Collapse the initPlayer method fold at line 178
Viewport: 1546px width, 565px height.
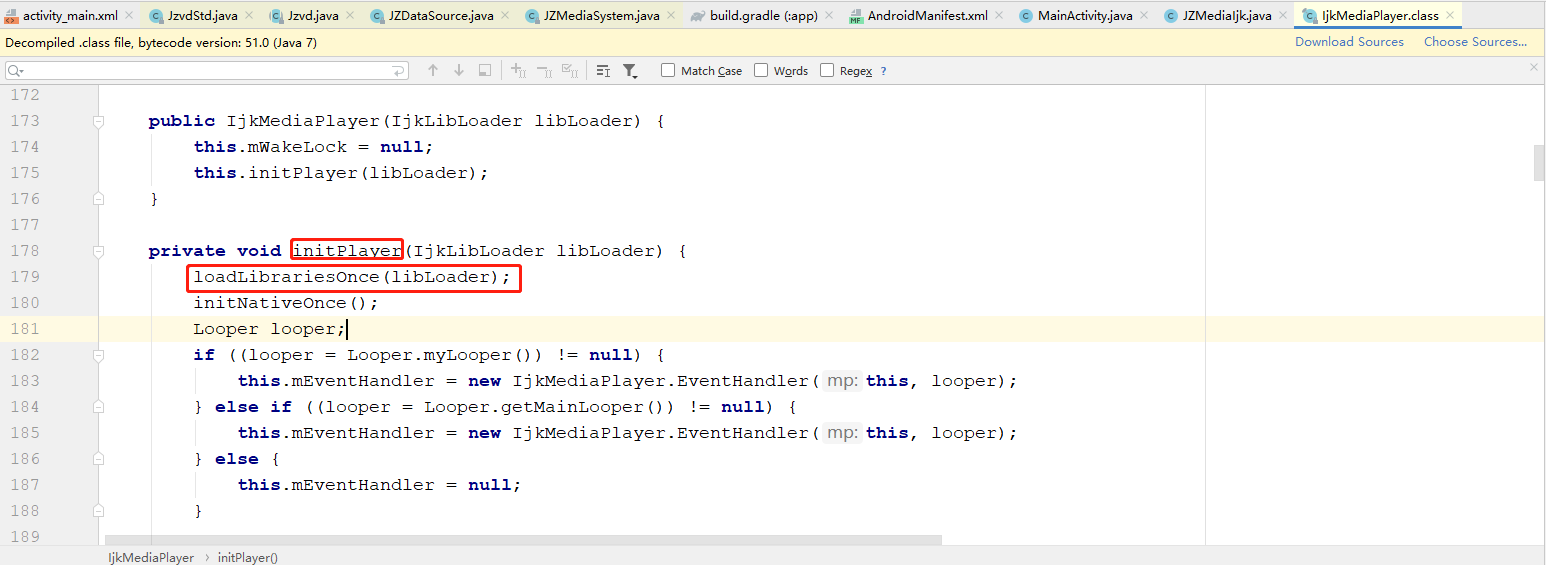click(98, 251)
